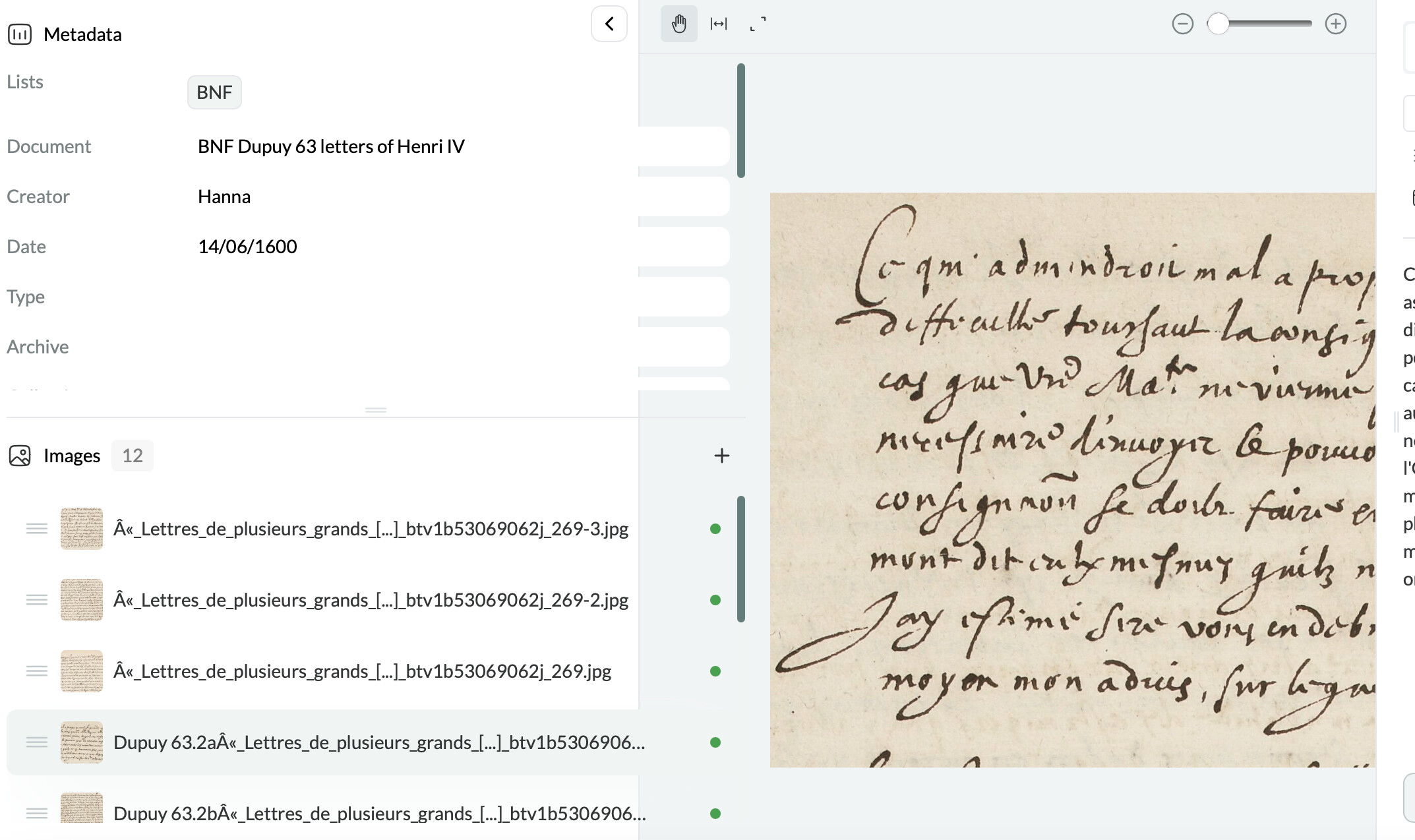
Task: Click the manuscript image in the viewer
Action: 1073,480
